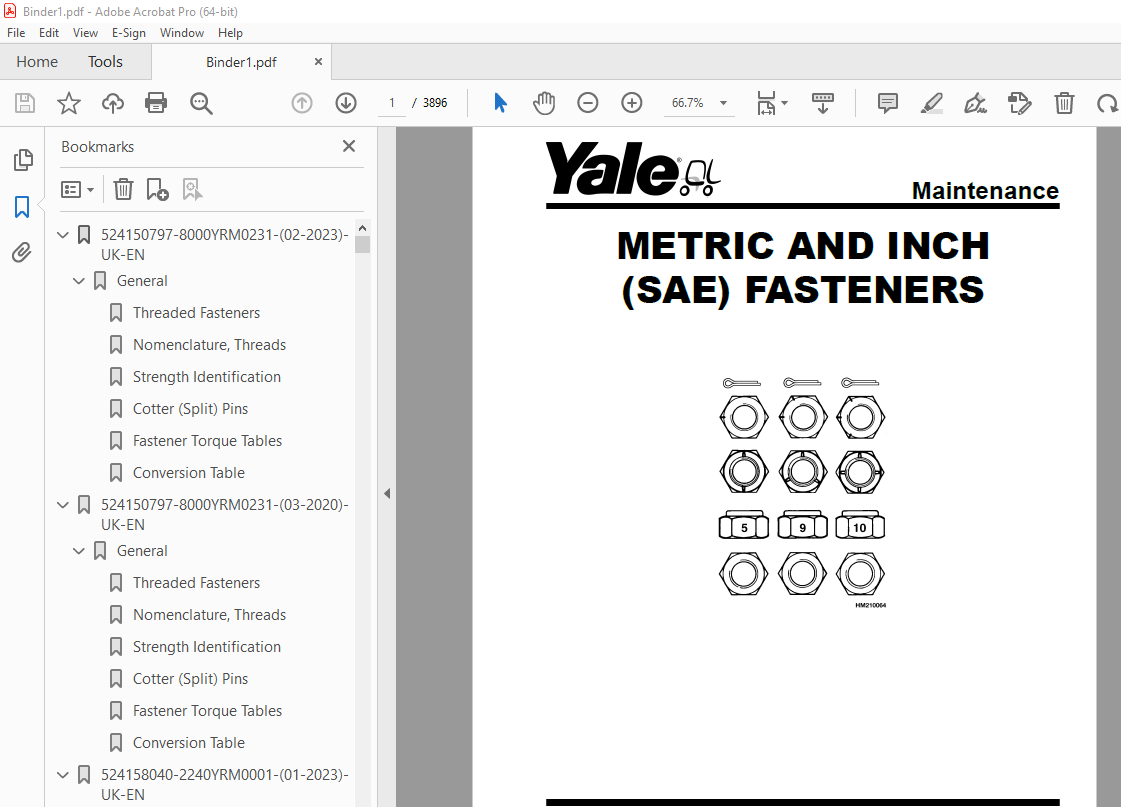
Task: Open second Threaded Fasteners bookmark under 03-2020
Action: (197, 583)
